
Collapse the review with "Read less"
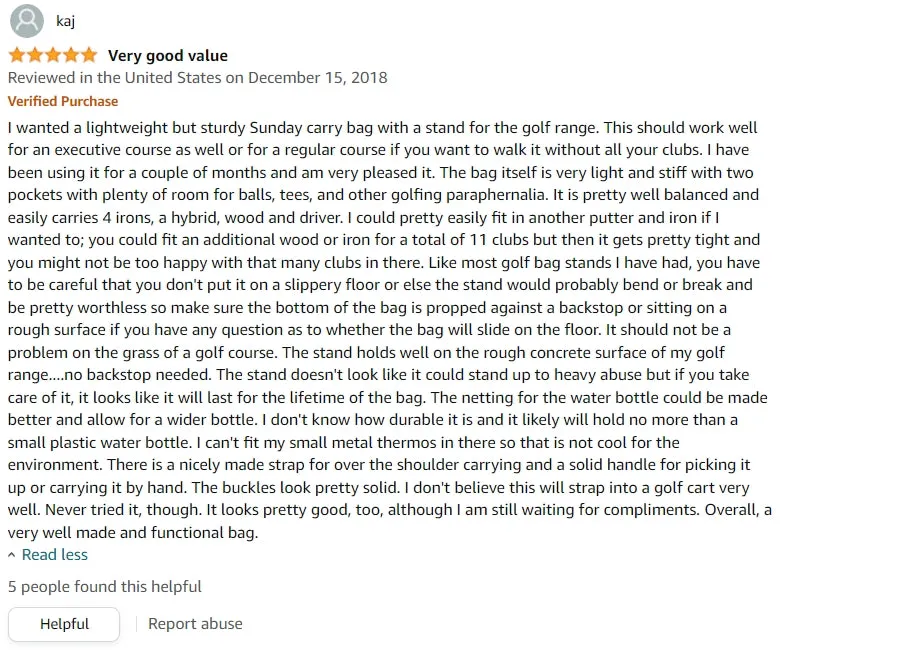coord(55,555)
